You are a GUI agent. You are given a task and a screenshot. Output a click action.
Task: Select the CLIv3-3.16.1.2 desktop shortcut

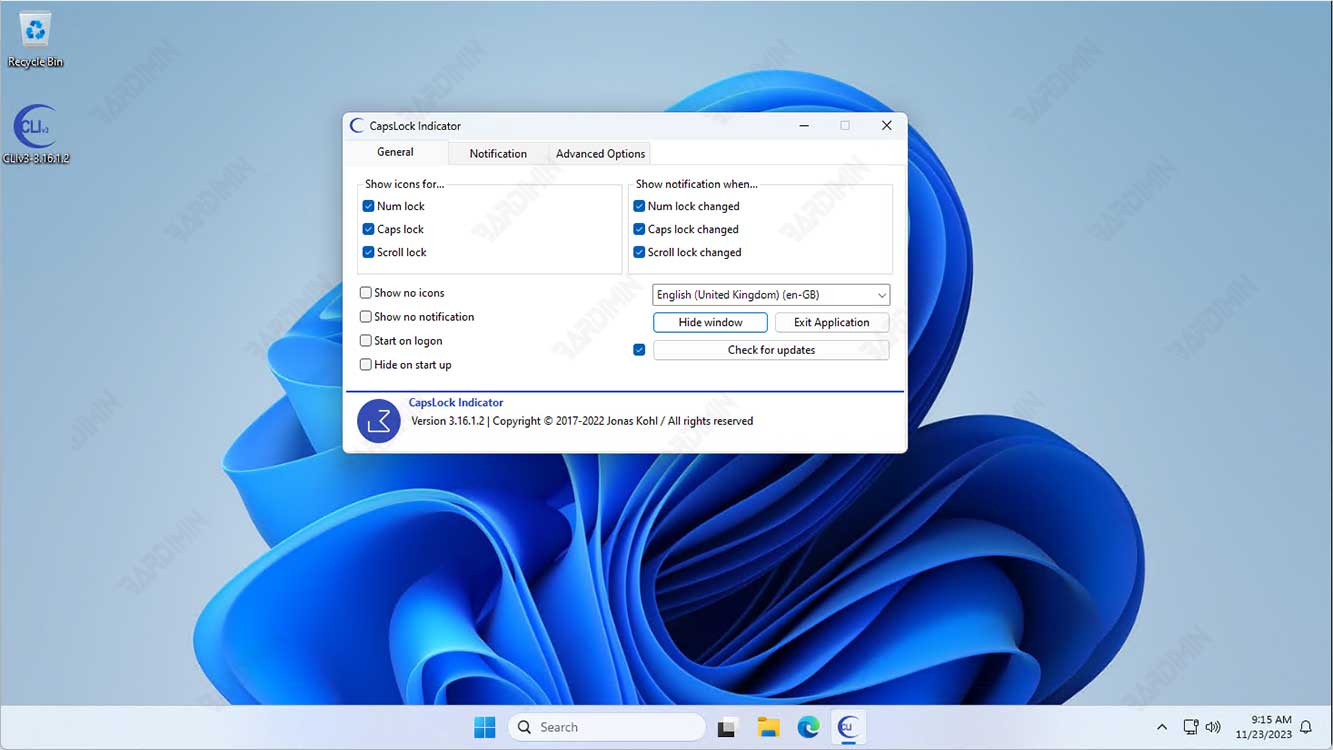click(35, 134)
